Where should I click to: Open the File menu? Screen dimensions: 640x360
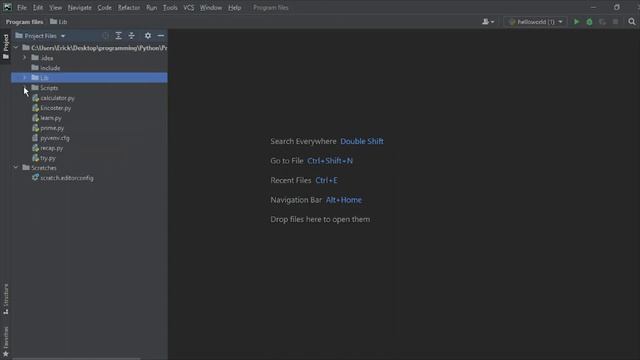pos(22,8)
